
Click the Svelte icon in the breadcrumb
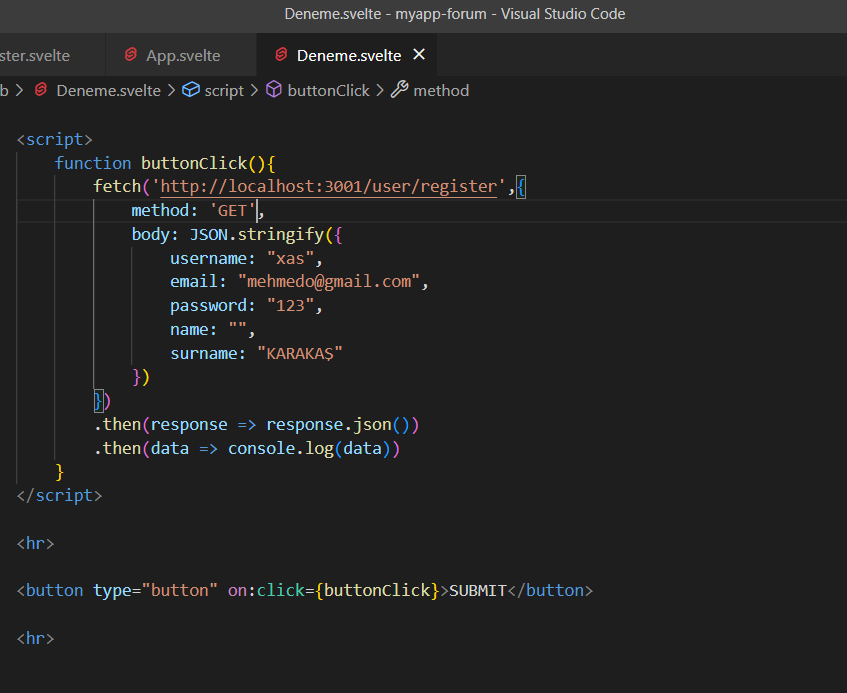[x=41, y=90]
